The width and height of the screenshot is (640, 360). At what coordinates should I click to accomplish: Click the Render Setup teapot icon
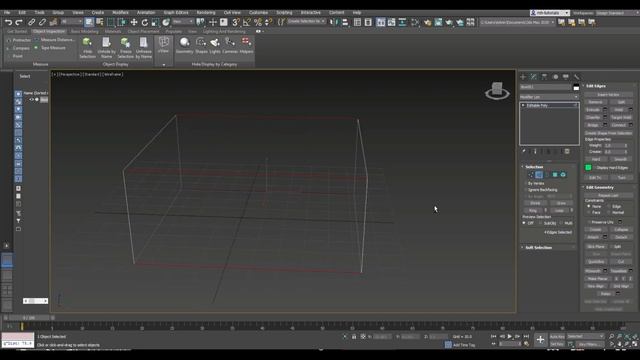(427, 22)
